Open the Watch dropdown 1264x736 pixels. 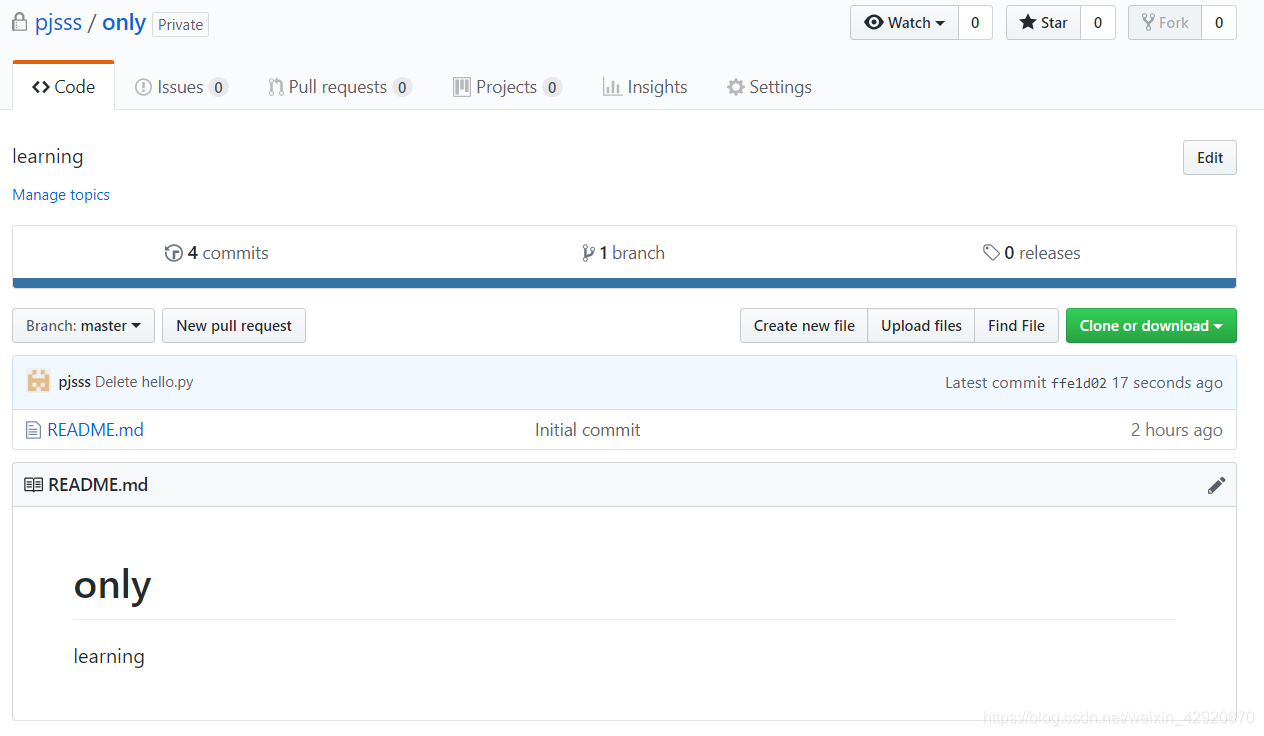904,23
